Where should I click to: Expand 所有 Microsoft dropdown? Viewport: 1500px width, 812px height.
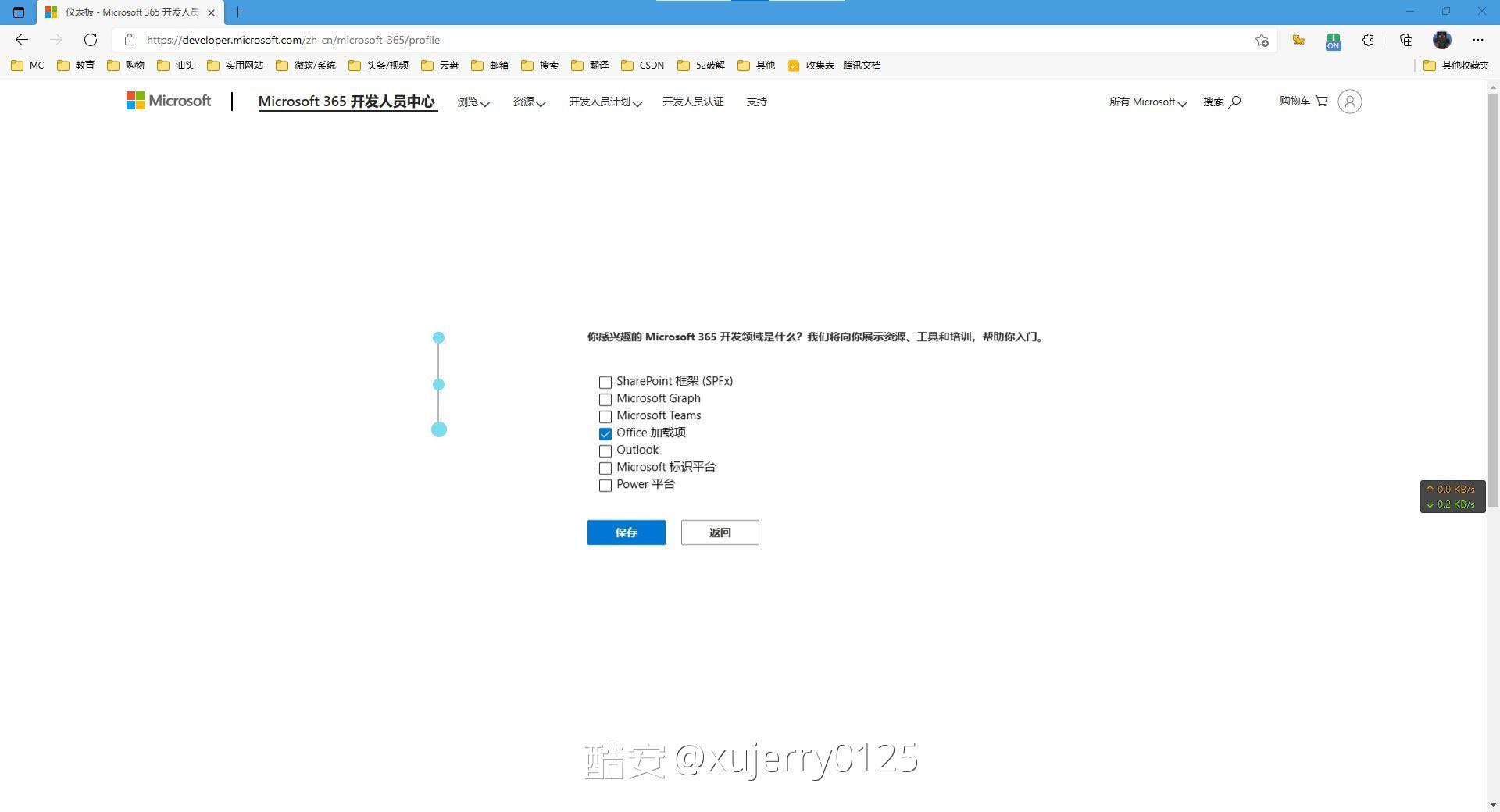point(1148,102)
